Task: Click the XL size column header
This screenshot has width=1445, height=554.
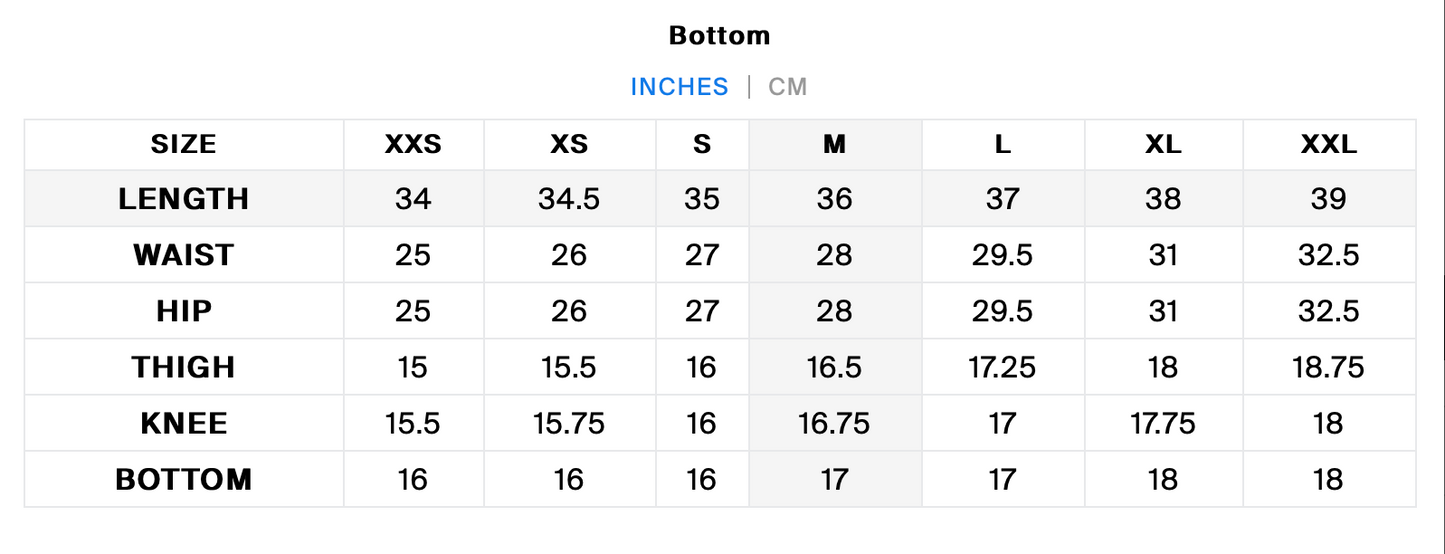Action: (x=1163, y=145)
